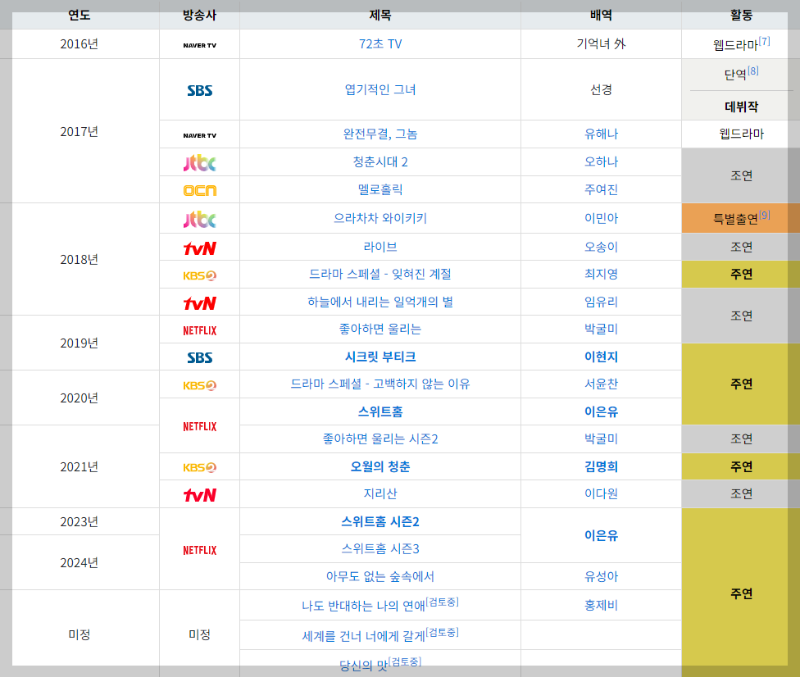Click the 데뷔작 cell
The height and width of the screenshot is (677, 800).
click(741, 107)
